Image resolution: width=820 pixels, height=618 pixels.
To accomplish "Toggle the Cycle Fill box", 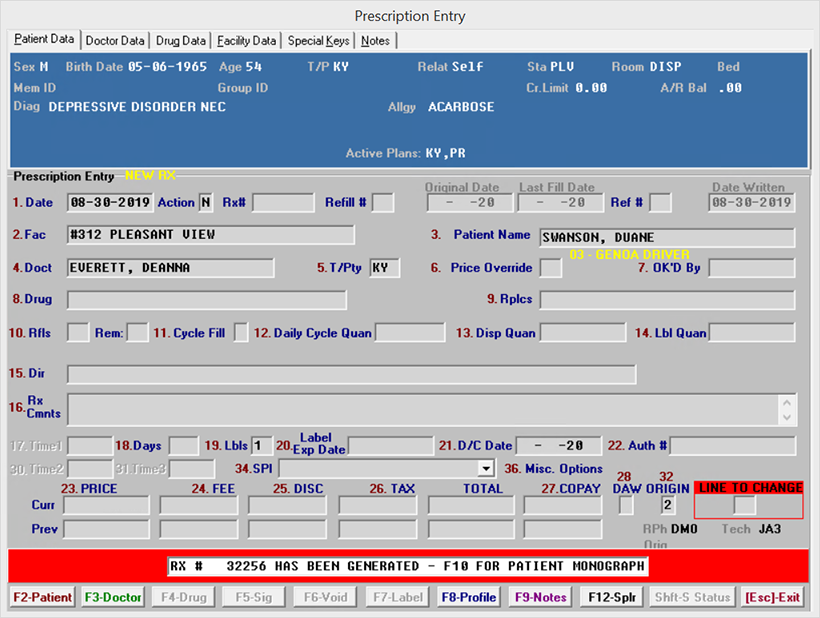I will click(x=240, y=333).
